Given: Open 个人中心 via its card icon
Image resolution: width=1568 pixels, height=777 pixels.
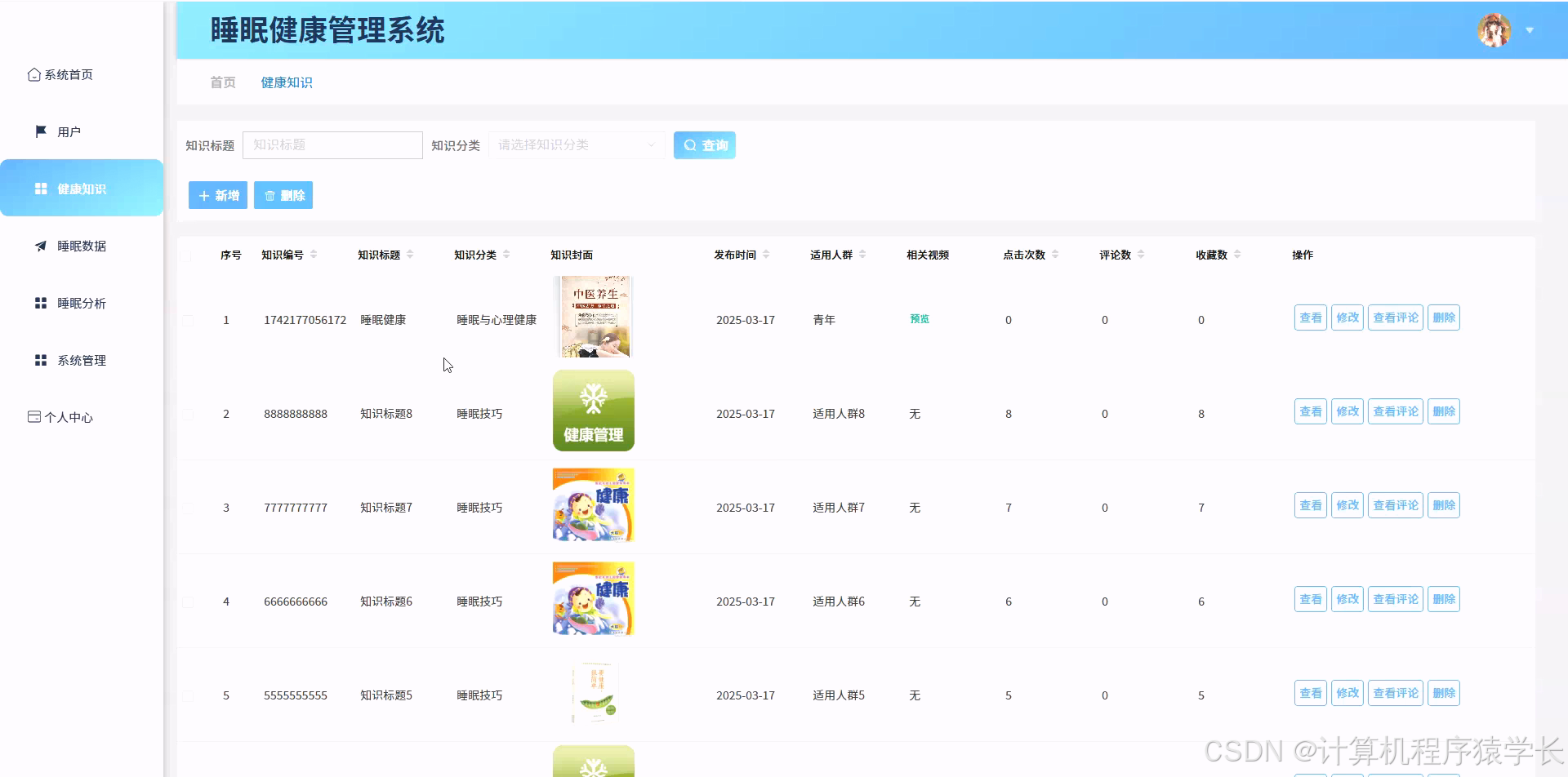Looking at the screenshot, I should pos(33,416).
